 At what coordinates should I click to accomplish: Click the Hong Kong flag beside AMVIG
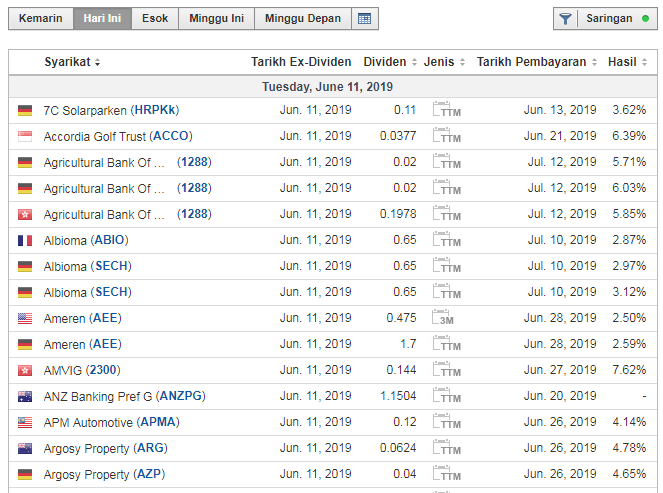point(25,371)
